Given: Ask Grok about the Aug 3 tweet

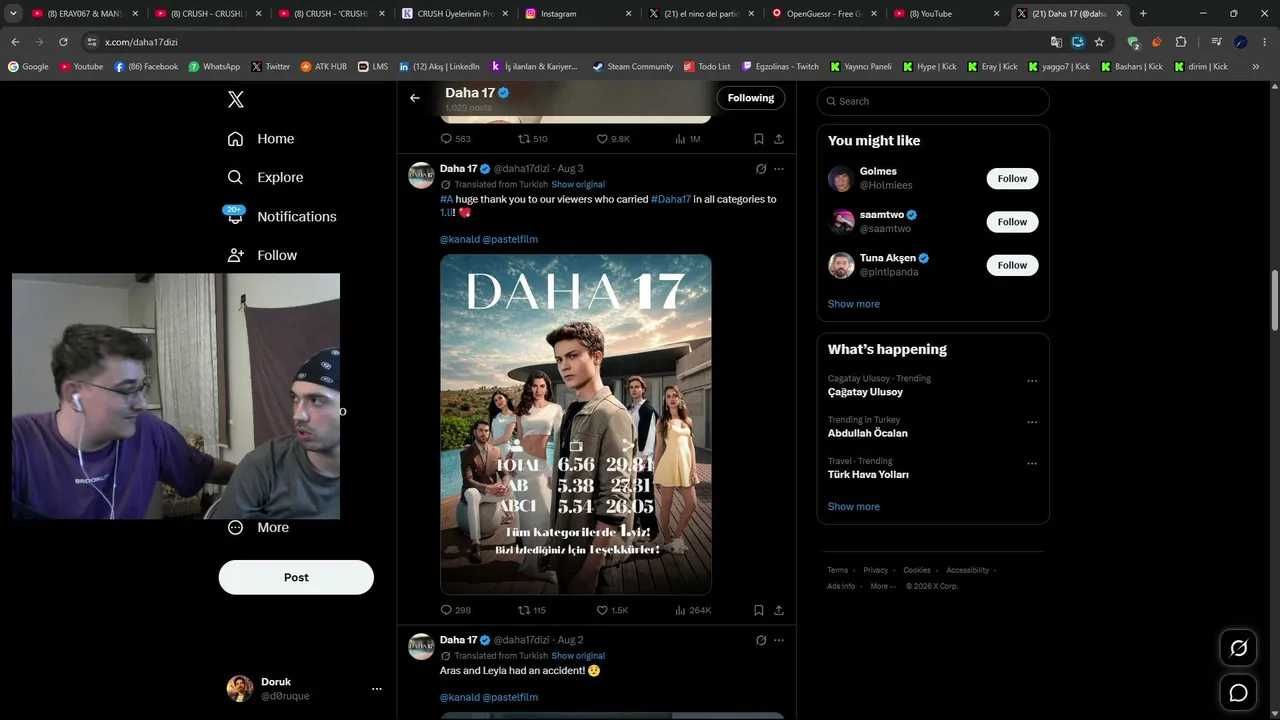Looking at the screenshot, I should [761, 169].
